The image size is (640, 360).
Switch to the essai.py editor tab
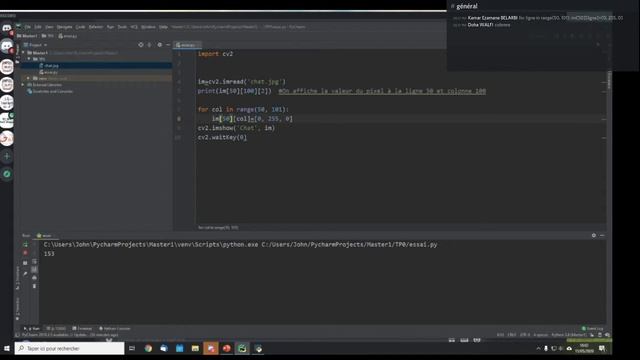pyautogui.click(x=186, y=45)
